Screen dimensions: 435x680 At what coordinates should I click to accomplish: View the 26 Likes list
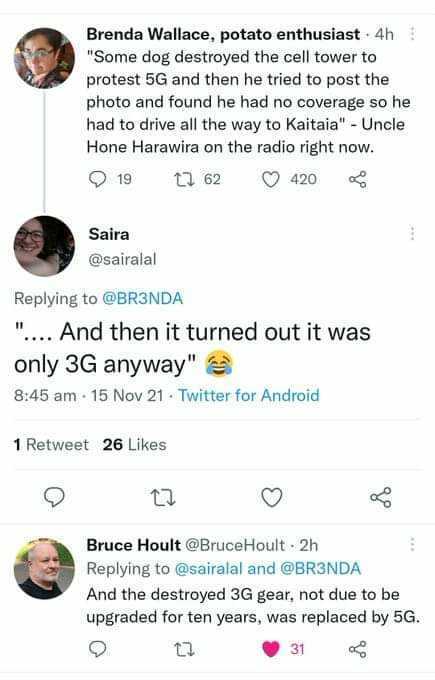click(x=134, y=445)
